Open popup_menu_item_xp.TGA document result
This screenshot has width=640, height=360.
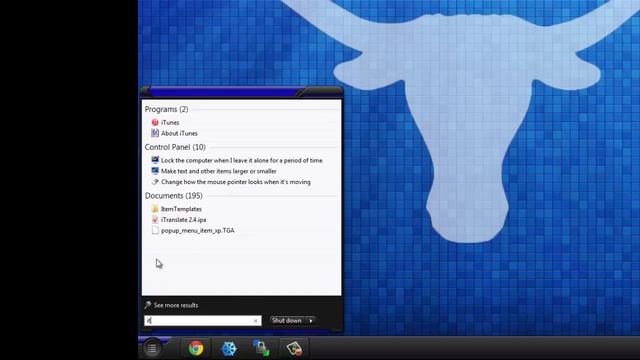tap(198, 231)
